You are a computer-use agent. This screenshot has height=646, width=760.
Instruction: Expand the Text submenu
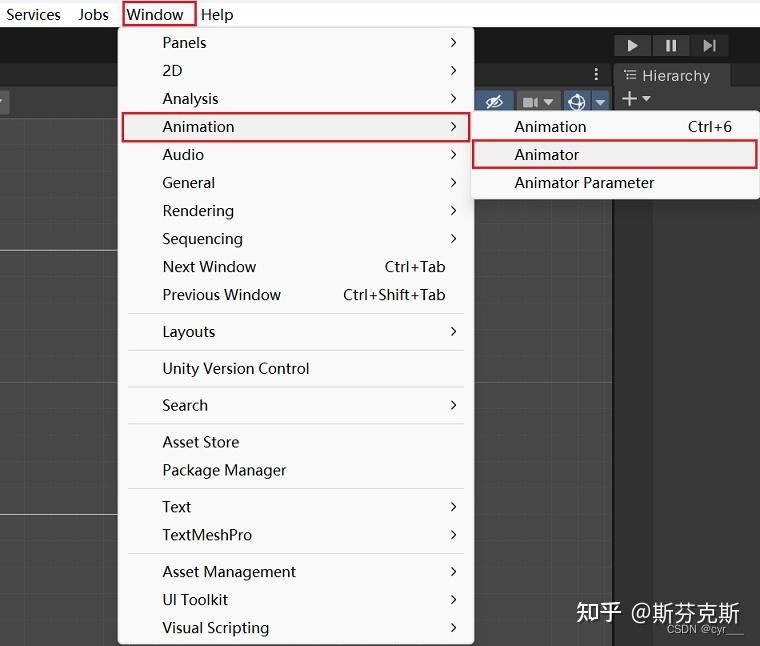tap(296, 507)
